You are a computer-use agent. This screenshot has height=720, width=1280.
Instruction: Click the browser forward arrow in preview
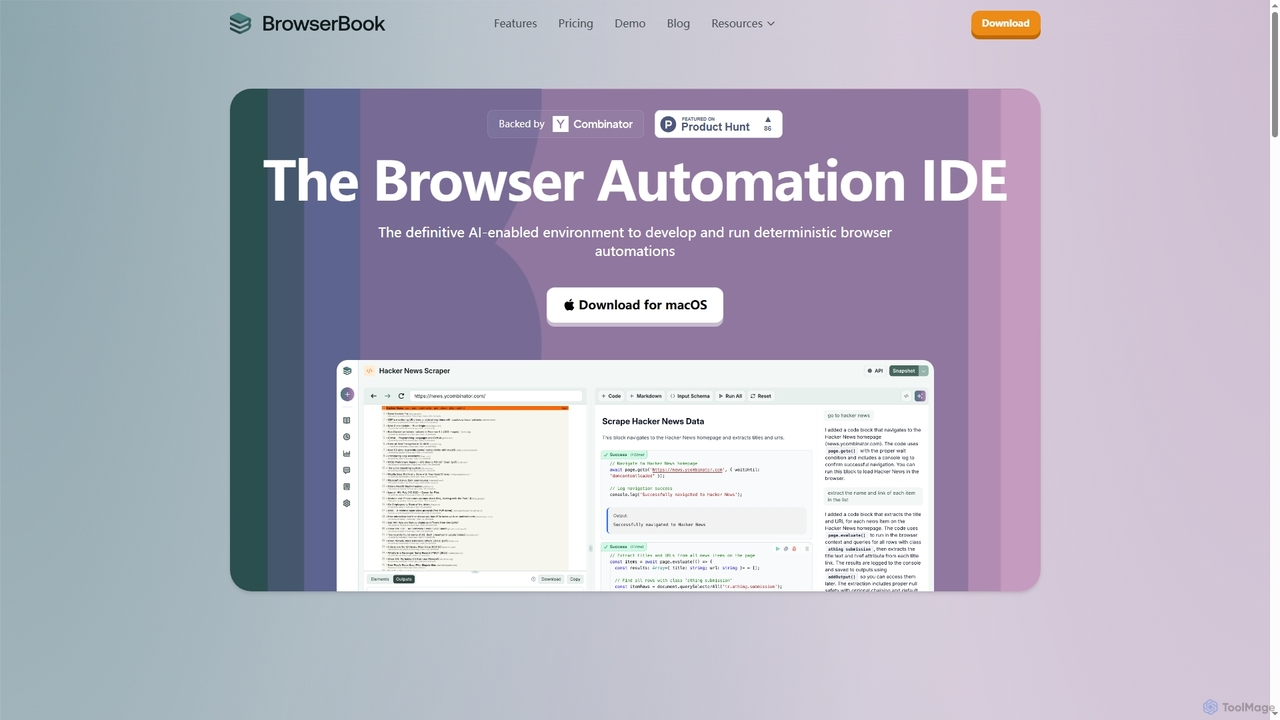point(387,396)
